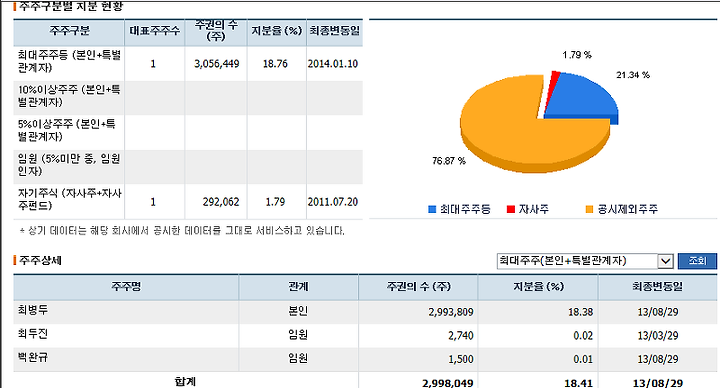The image size is (720, 388).
Task: Click the 3,056,449 share count cell
Action: tap(217, 64)
